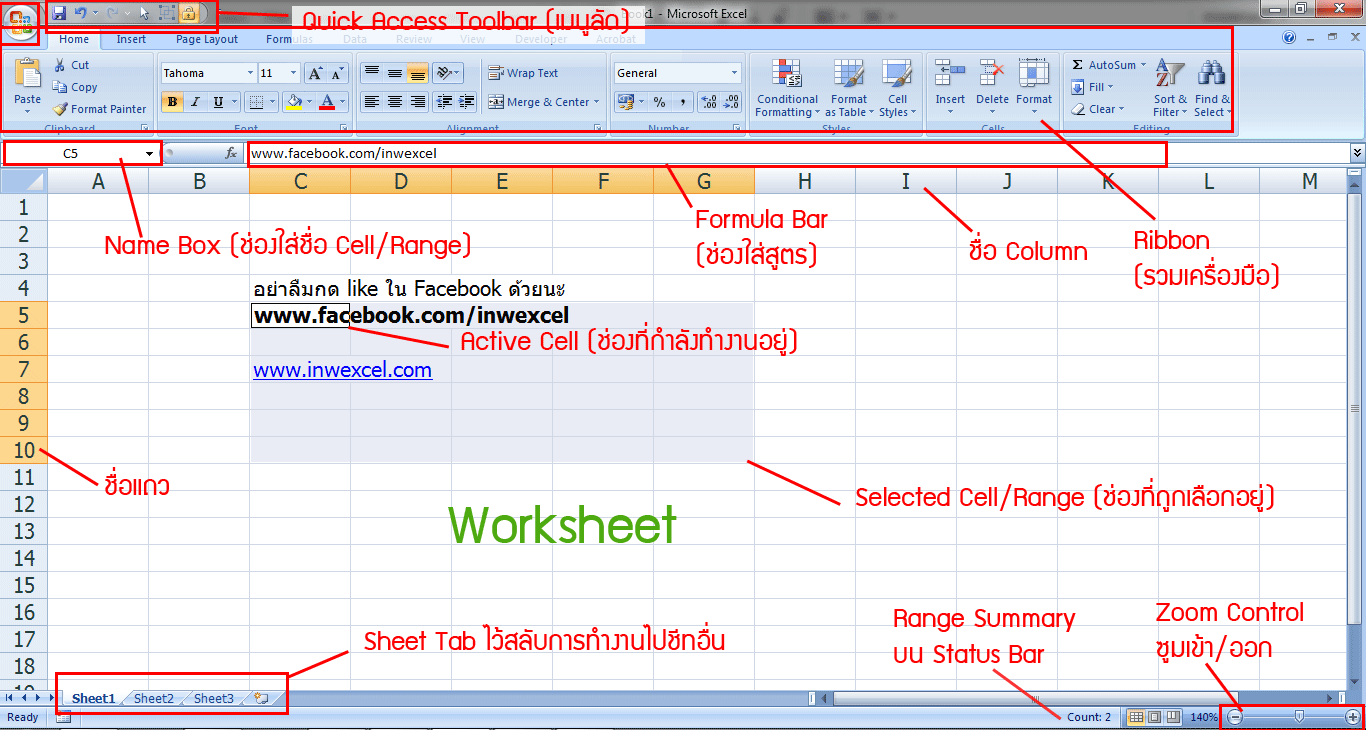Expand the Formula Bar chevron
Screen dimensions: 1366x730
(x=1357, y=153)
